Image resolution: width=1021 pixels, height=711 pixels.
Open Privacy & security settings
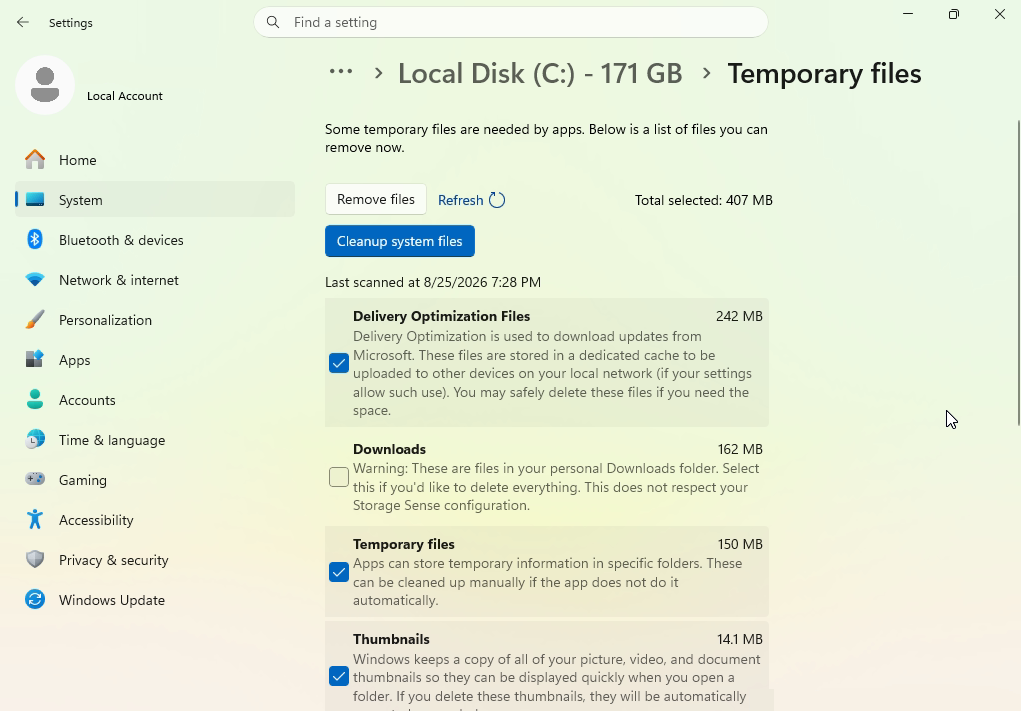click(x=155, y=560)
